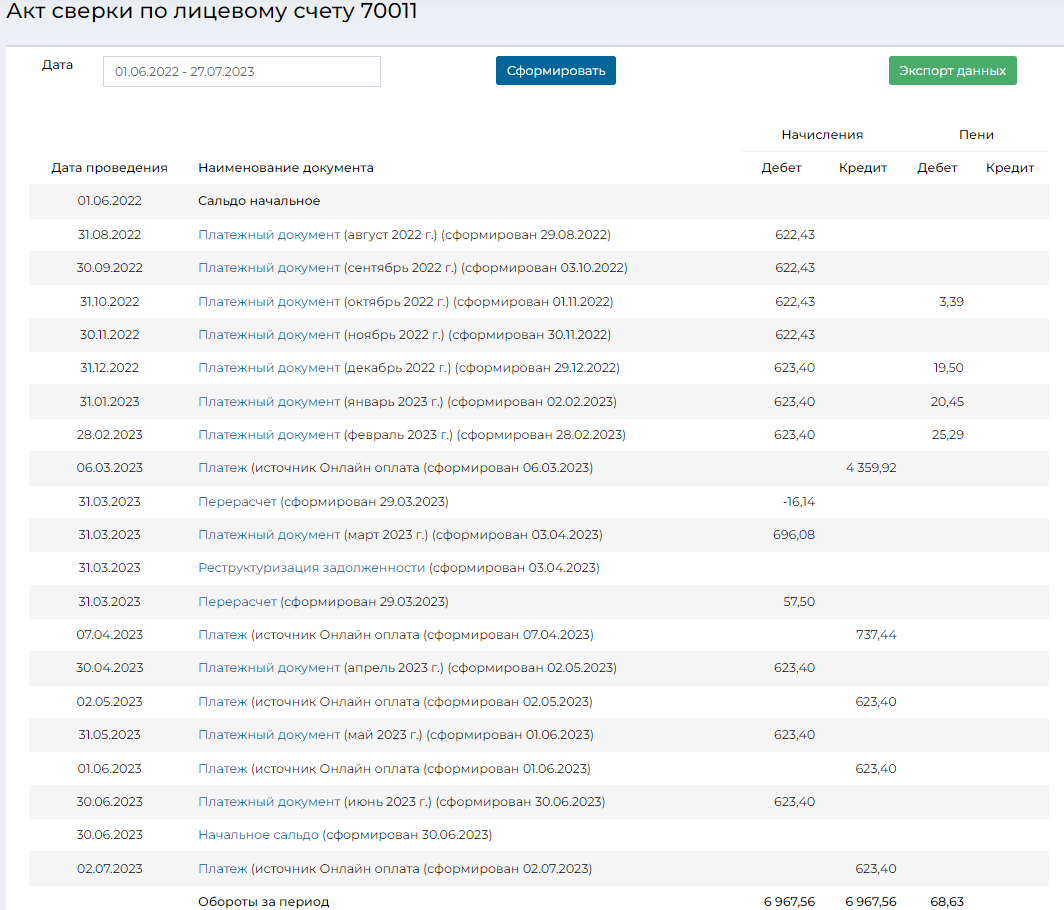Click the penalty debit value 25,29
1064x910 pixels.
pos(947,435)
